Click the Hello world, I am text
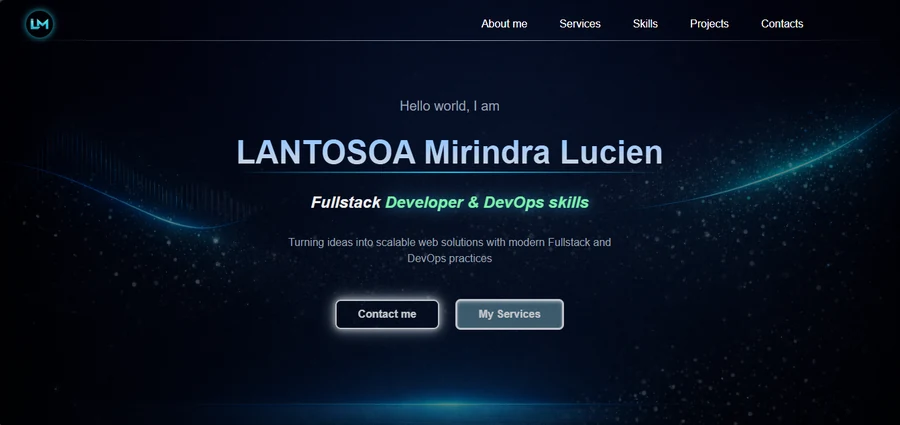 pyautogui.click(x=449, y=106)
